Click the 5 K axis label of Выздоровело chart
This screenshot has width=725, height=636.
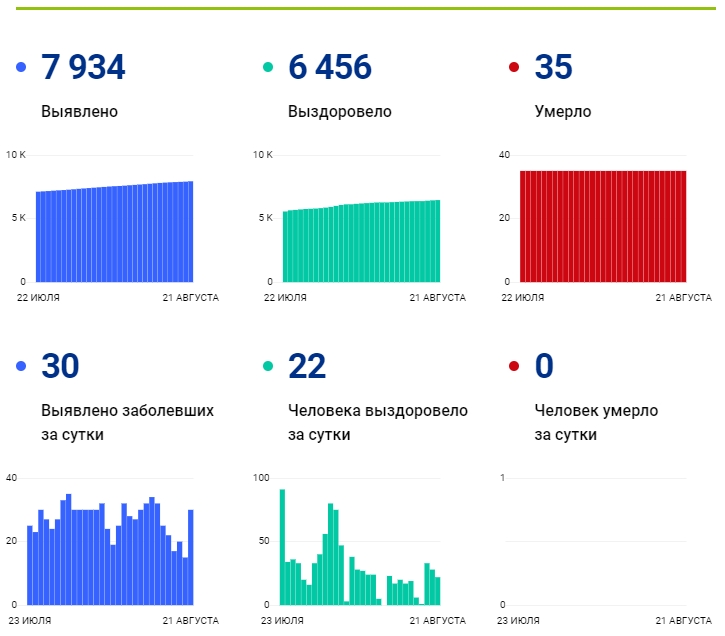pyautogui.click(x=265, y=218)
